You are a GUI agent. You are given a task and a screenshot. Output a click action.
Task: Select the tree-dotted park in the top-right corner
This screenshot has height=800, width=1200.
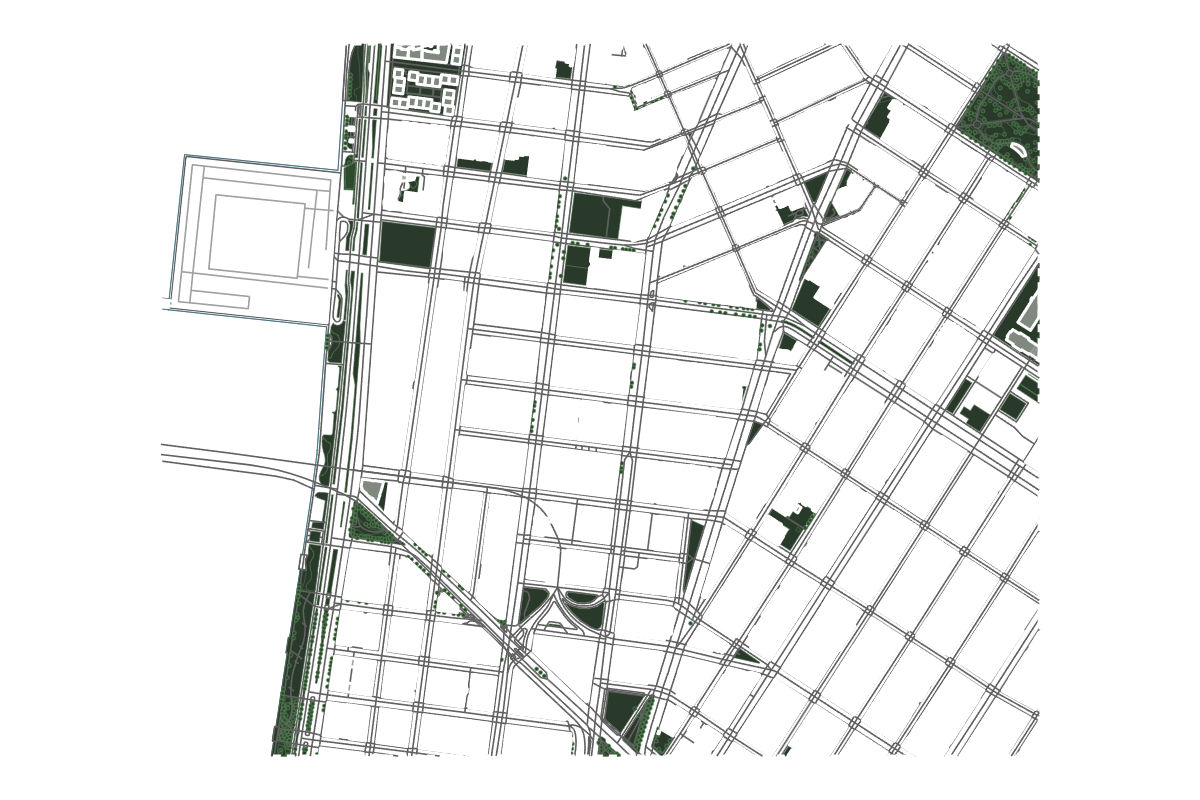coord(999,115)
